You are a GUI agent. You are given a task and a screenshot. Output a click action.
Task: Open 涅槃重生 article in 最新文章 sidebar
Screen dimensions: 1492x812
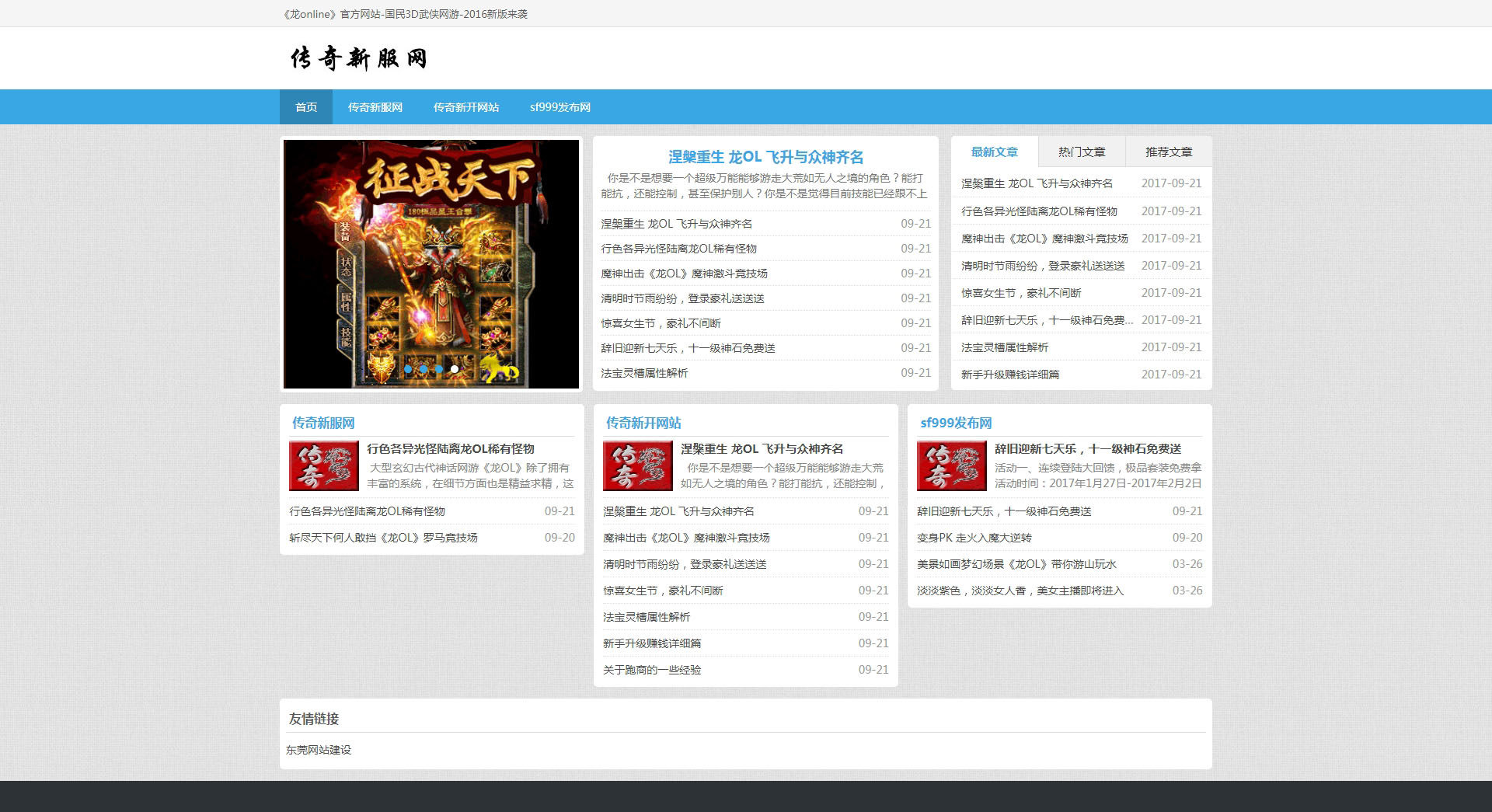(x=1037, y=183)
